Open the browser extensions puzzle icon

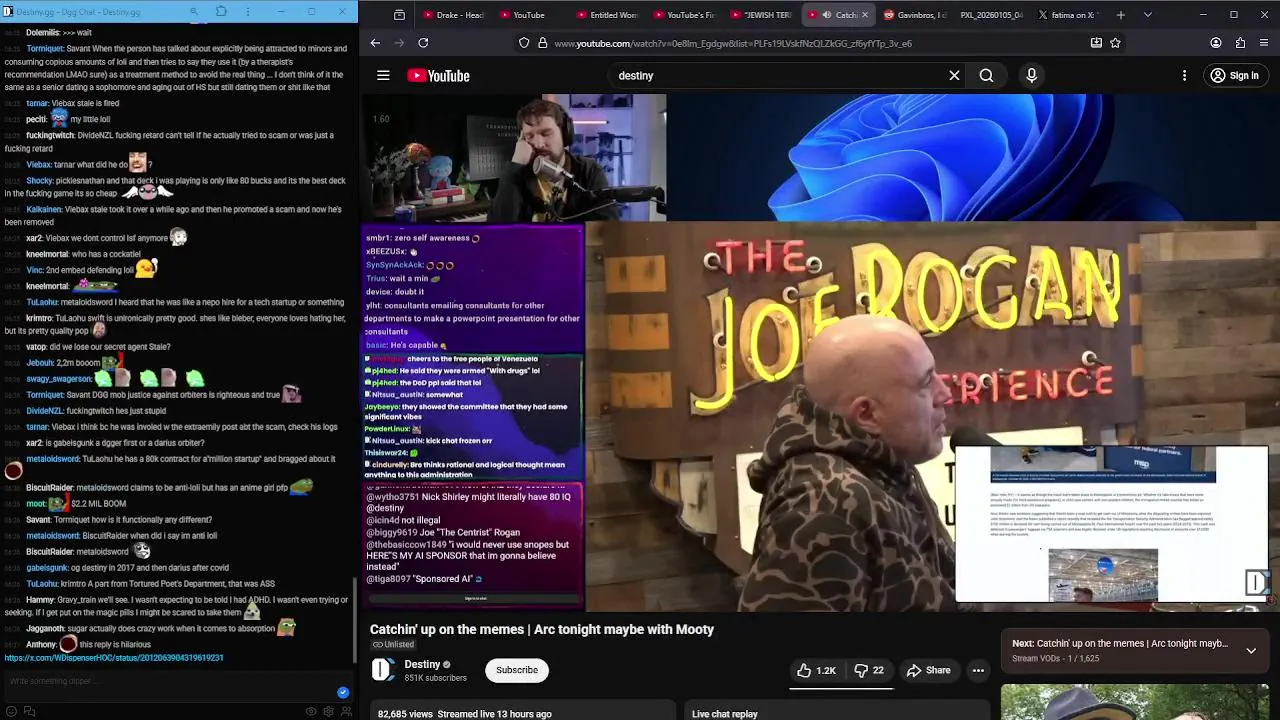point(1240,43)
